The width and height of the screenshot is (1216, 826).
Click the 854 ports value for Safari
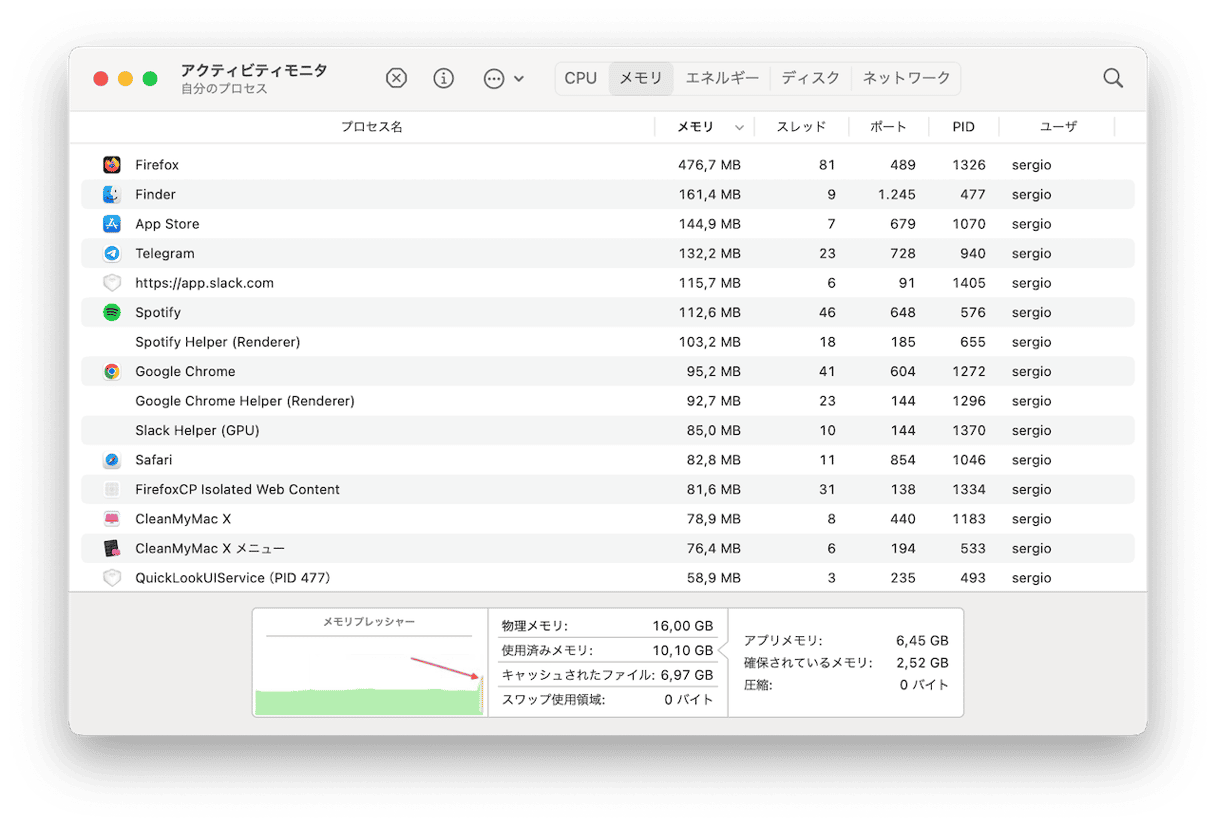[x=903, y=460]
